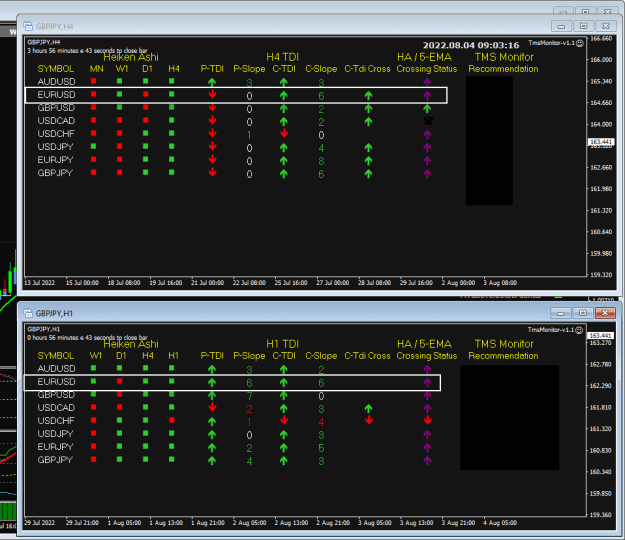Click USDJPY green C-Tdi Cross arrow in H4 window
Screen dimensions: 625x540
click(x=368, y=148)
